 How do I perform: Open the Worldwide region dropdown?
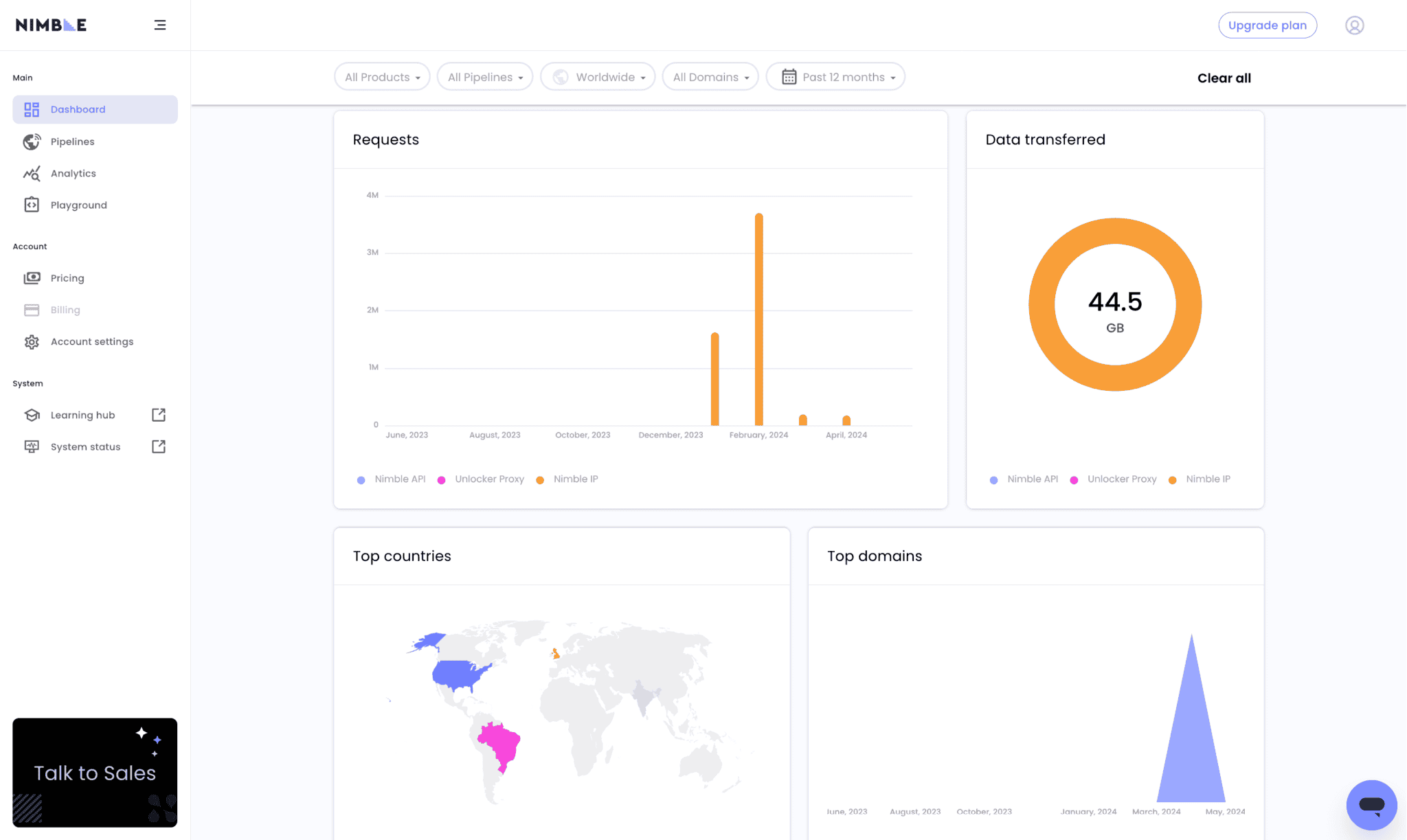pyautogui.click(x=598, y=77)
